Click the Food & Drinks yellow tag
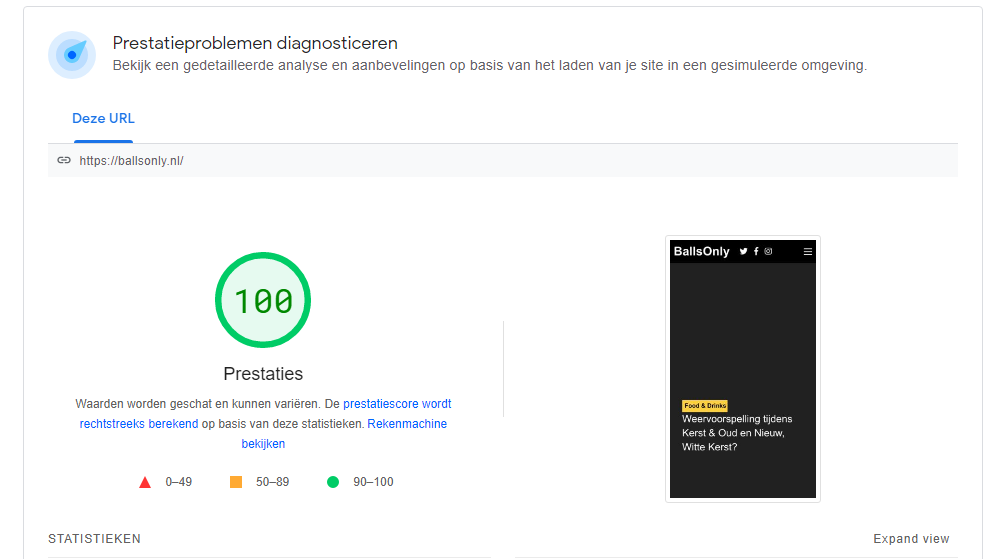The image size is (989, 559). (x=705, y=406)
